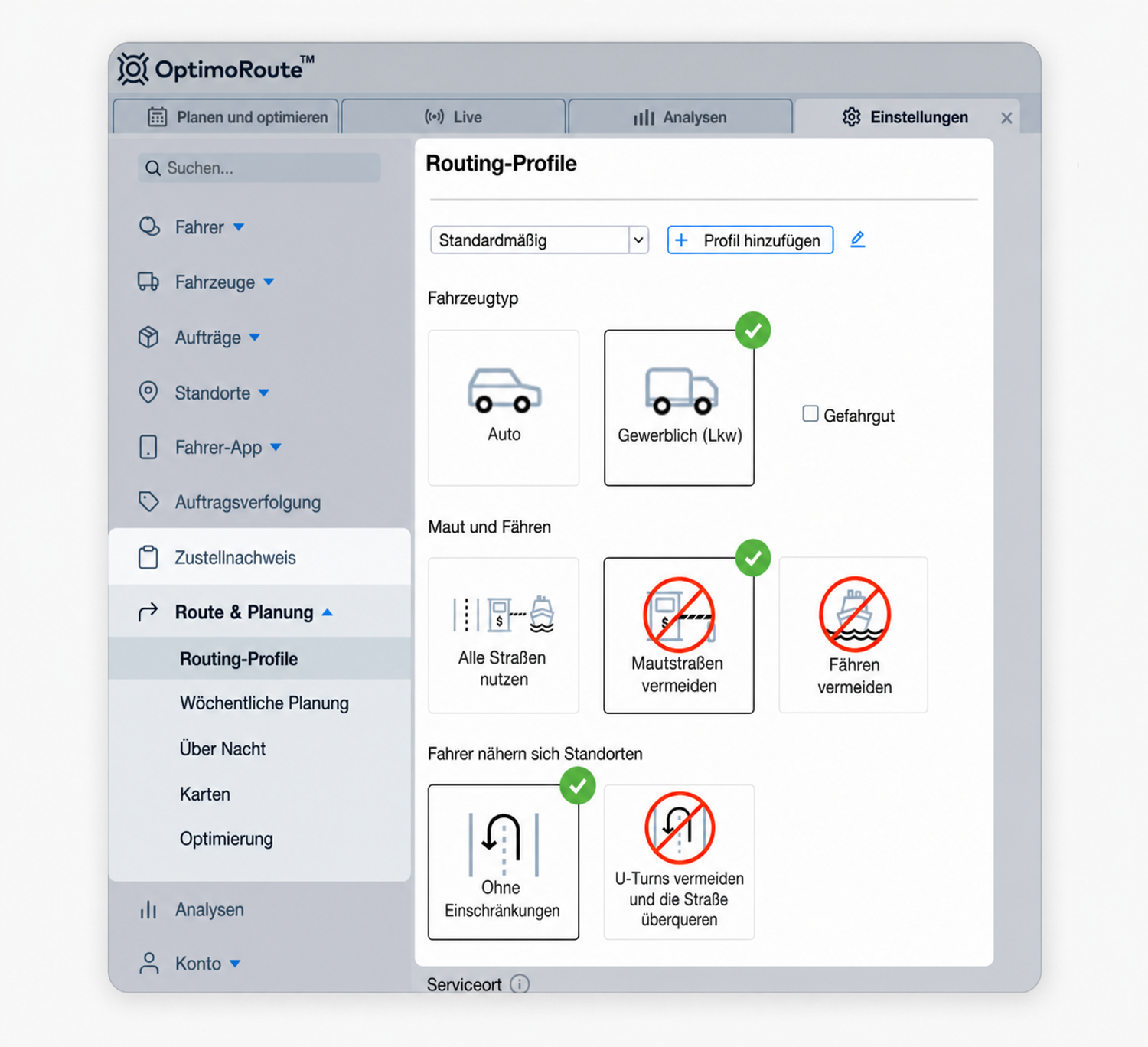
Task: Click the Serviceort label
Action: (465, 984)
